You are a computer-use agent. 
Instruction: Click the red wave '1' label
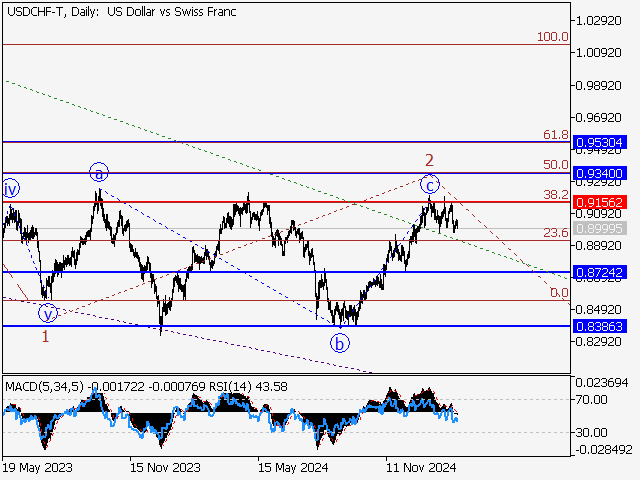tap(45, 336)
